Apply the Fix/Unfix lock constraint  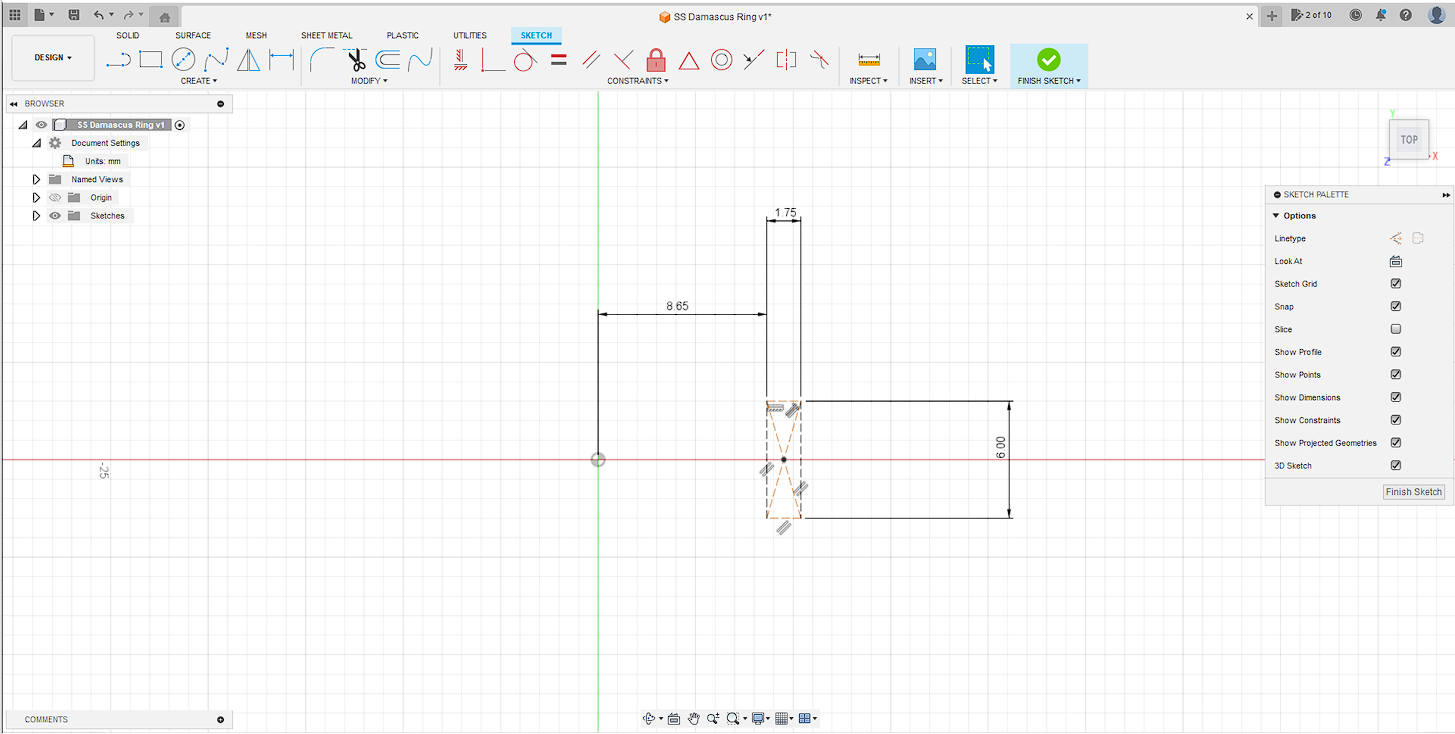[x=656, y=60]
